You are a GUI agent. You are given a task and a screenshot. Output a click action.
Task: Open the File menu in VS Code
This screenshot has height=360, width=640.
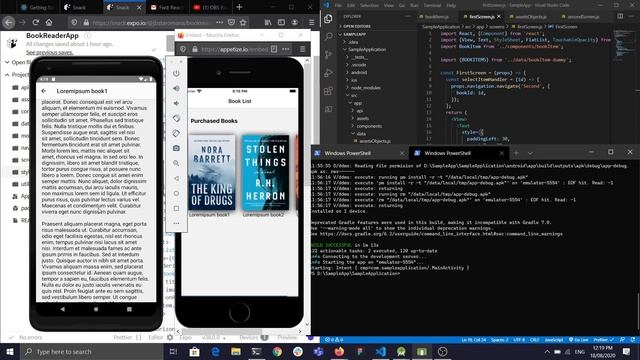[338, 5]
